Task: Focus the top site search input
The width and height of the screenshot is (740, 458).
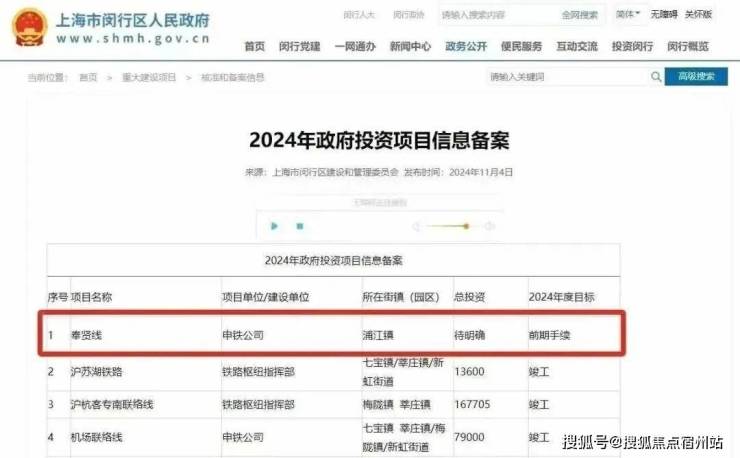Action: click(498, 15)
